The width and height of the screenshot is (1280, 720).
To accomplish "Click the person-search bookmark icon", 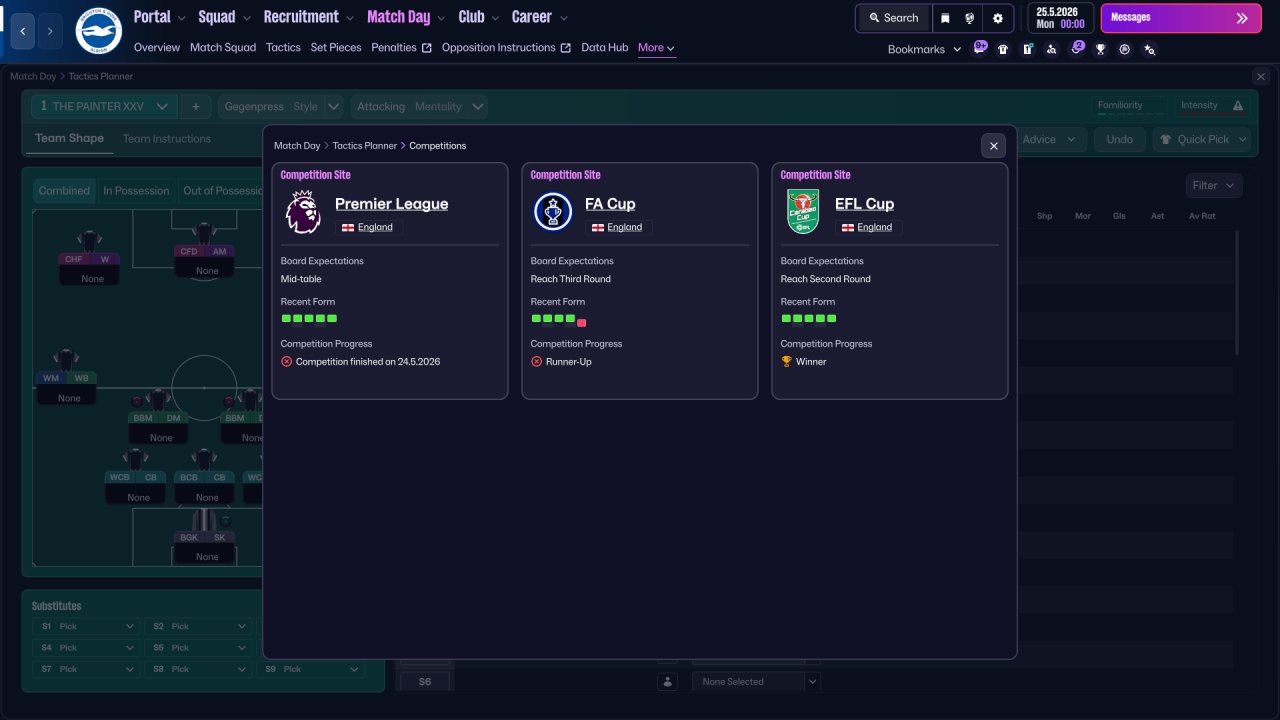I will coord(1052,49).
